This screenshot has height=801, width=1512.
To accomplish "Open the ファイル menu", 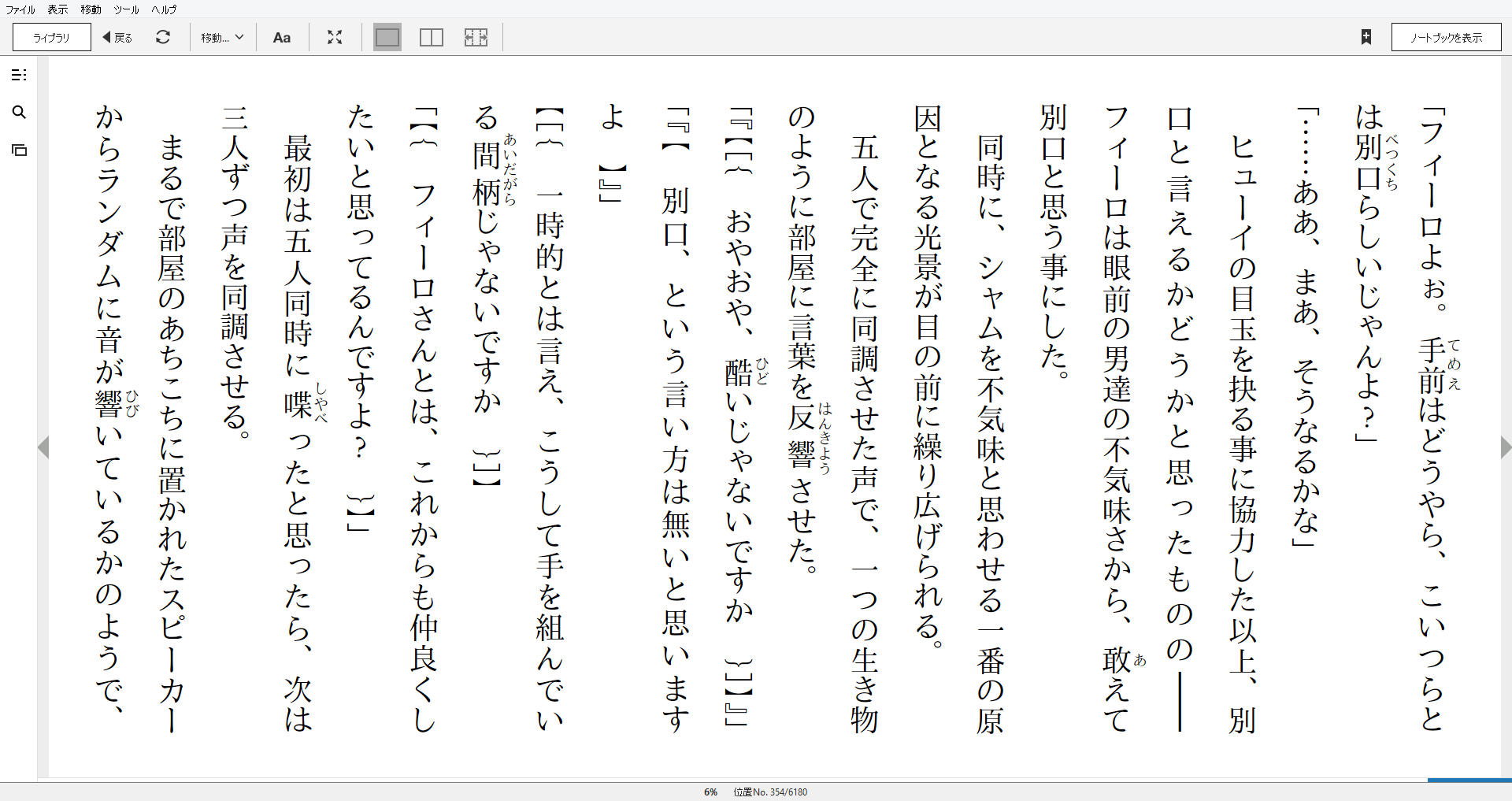I will (x=20, y=9).
